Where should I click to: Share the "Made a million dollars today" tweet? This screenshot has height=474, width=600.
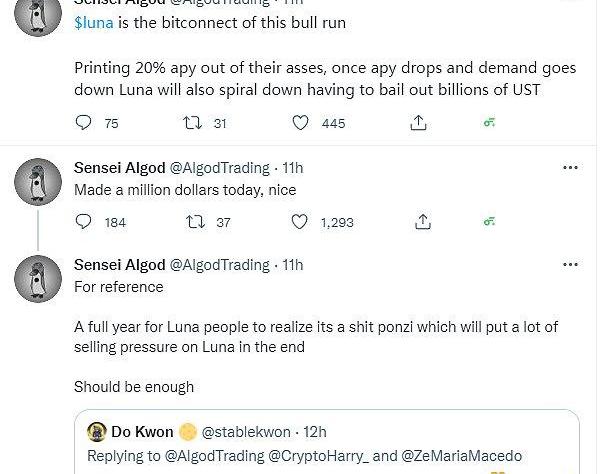coord(423,222)
